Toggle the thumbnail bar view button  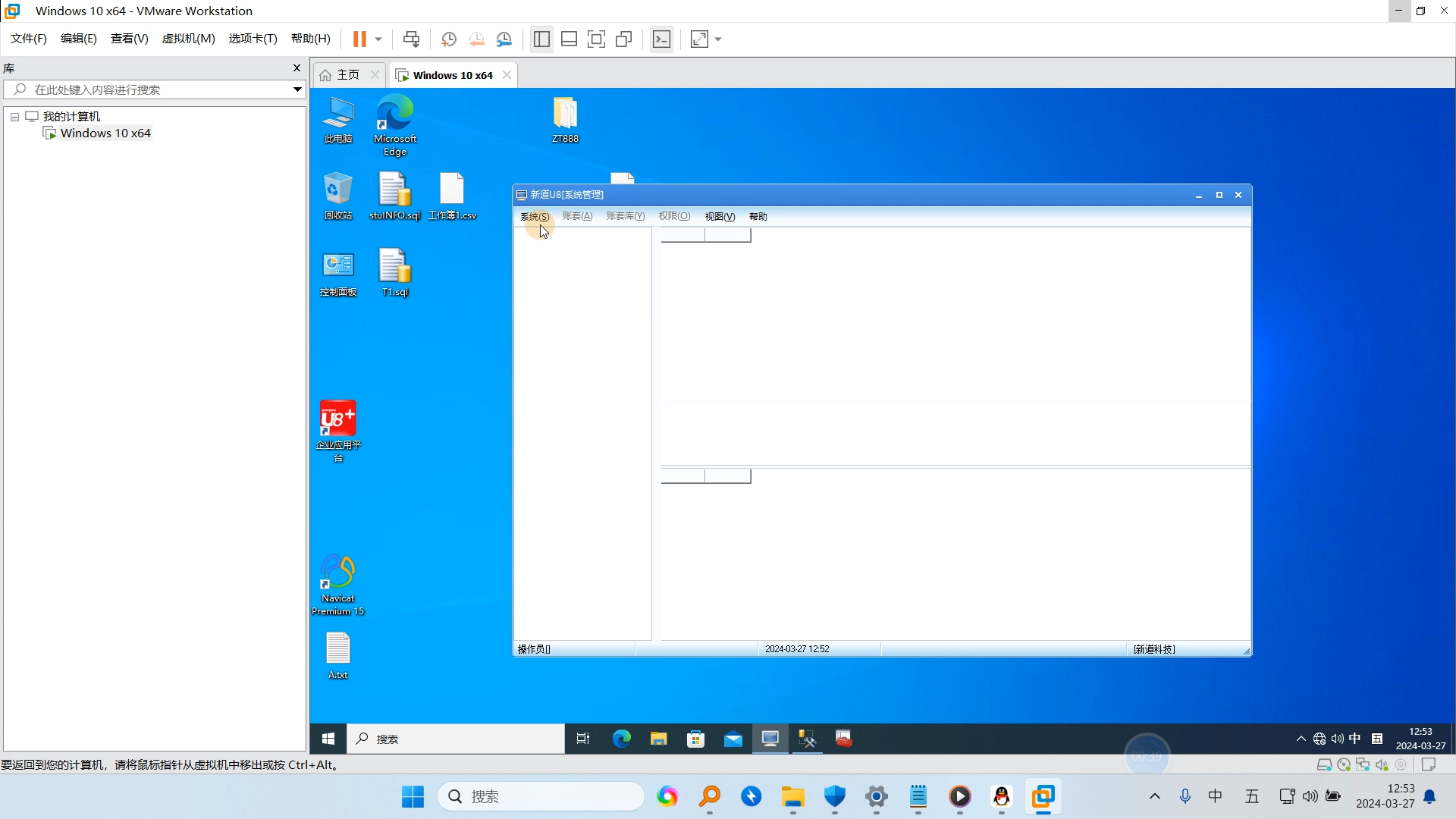(569, 39)
